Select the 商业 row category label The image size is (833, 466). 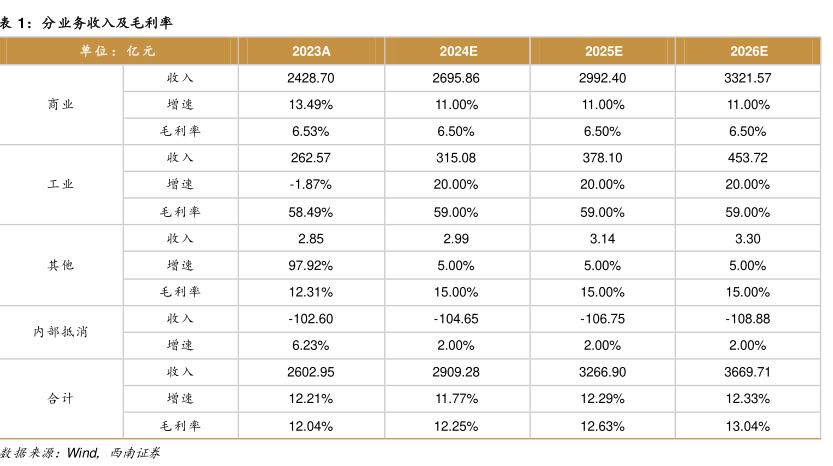pos(61,104)
